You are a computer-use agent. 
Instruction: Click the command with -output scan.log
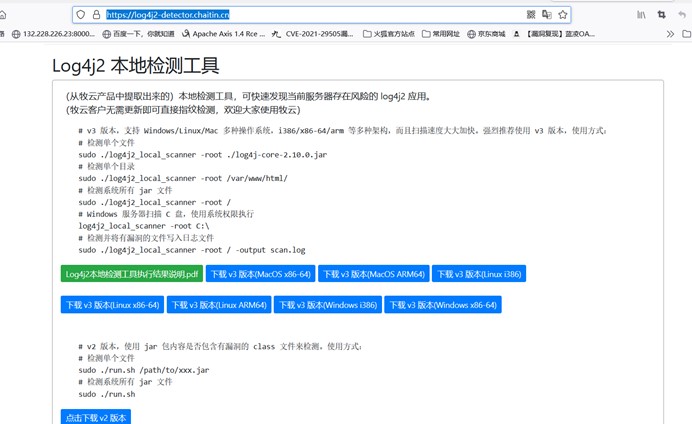192,250
